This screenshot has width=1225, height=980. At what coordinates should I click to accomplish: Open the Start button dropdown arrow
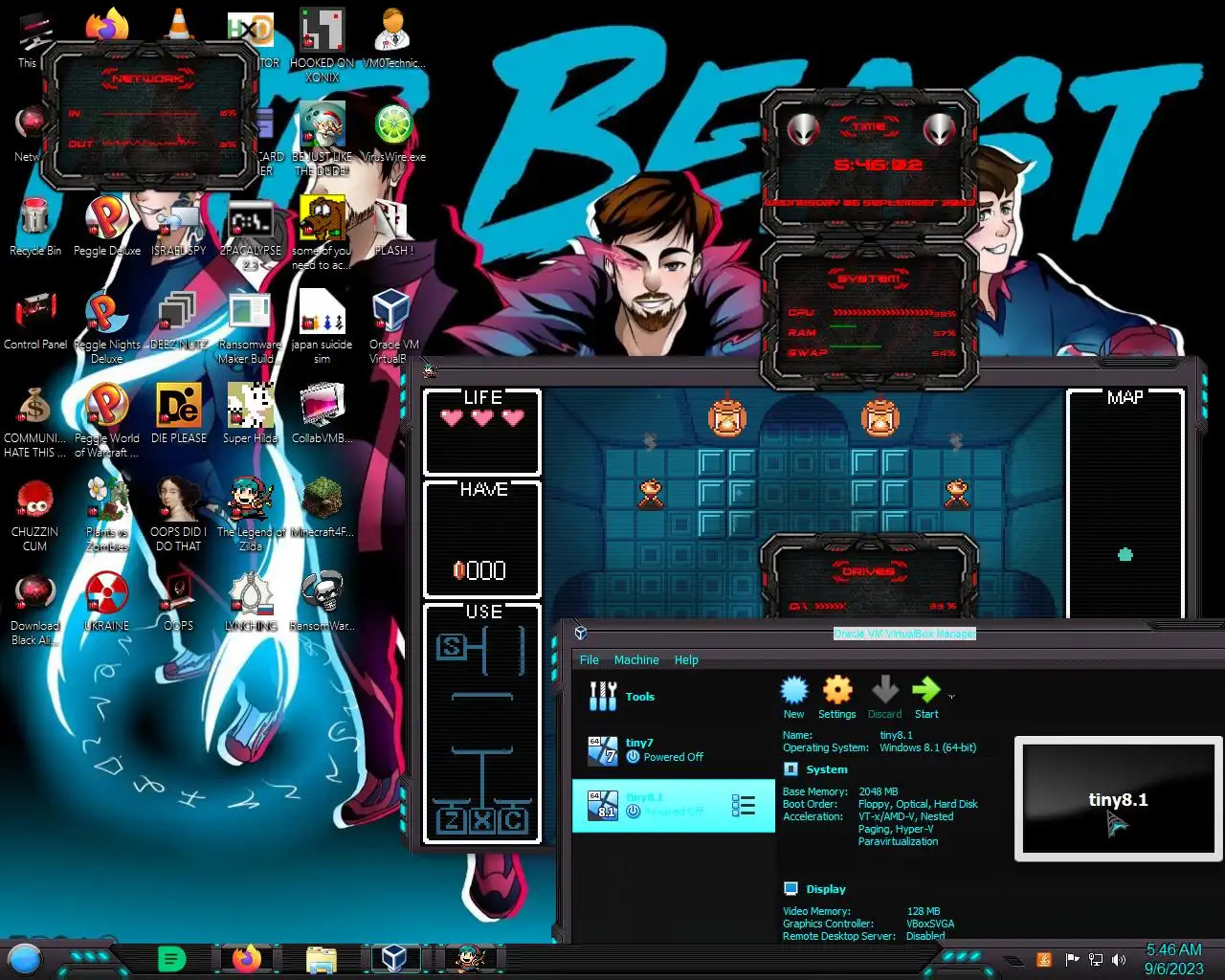coord(951,696)
